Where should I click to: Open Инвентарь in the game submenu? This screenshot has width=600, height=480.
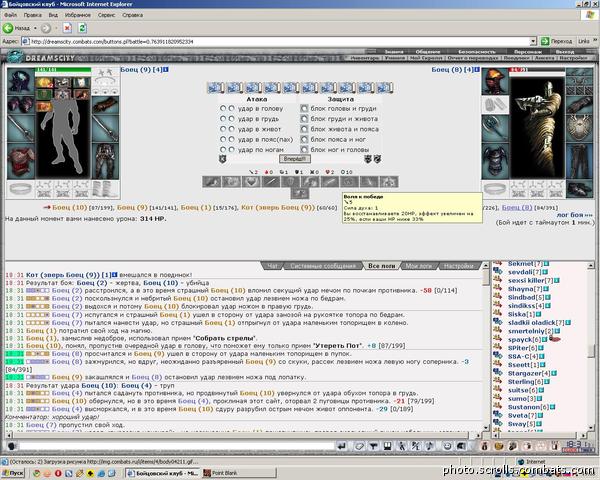click(x=365, y=58)
